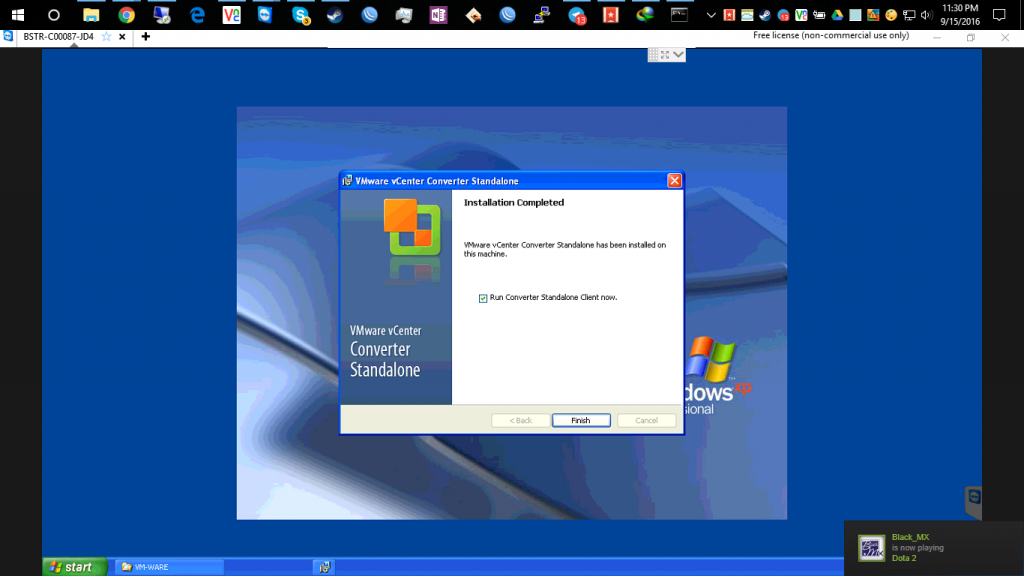Image resolution: width=1024 pixels, height=576 pixels.
Task: Open the clock showing 11:30 PM
Action: pyautogui.click(x=960, y=14)
